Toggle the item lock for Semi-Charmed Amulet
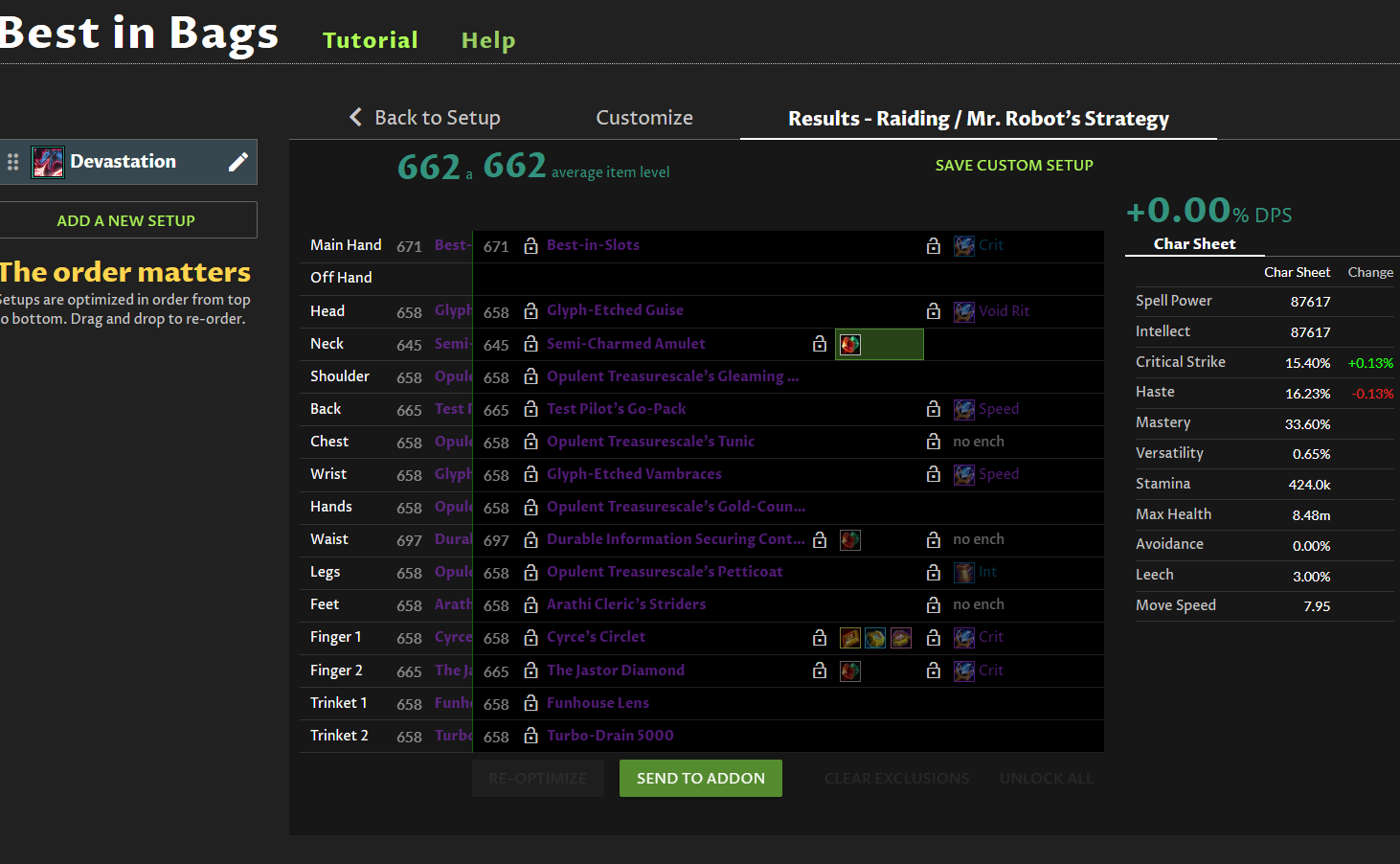This screenshot has height=864, width=1400. pyautogui.click(x=531, y=344)
